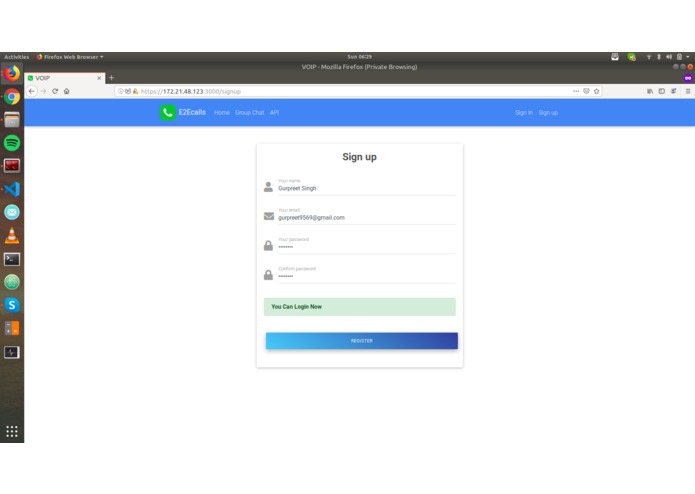695x494 pixels.
Task: Open Spotify from the dock
Action: 12,143
